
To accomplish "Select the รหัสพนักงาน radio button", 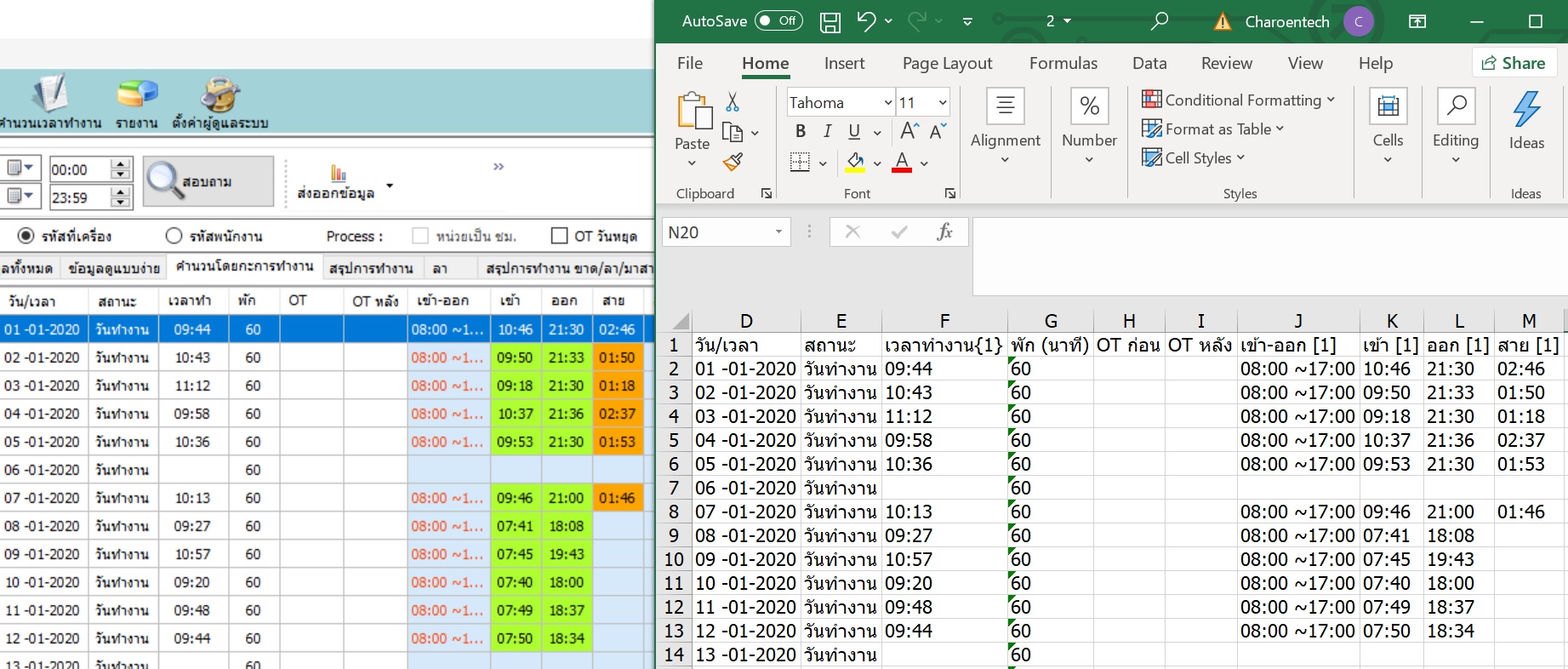I will tap(174, 236).
